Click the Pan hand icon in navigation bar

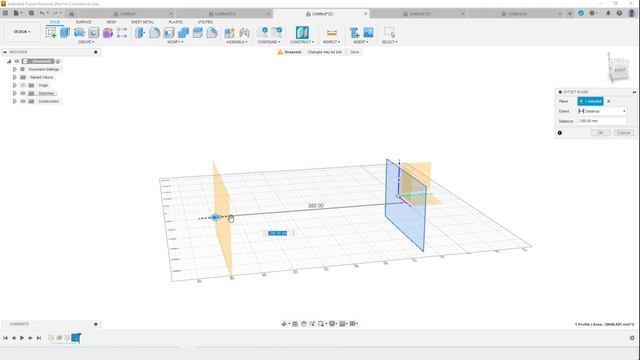coord(304,324)
